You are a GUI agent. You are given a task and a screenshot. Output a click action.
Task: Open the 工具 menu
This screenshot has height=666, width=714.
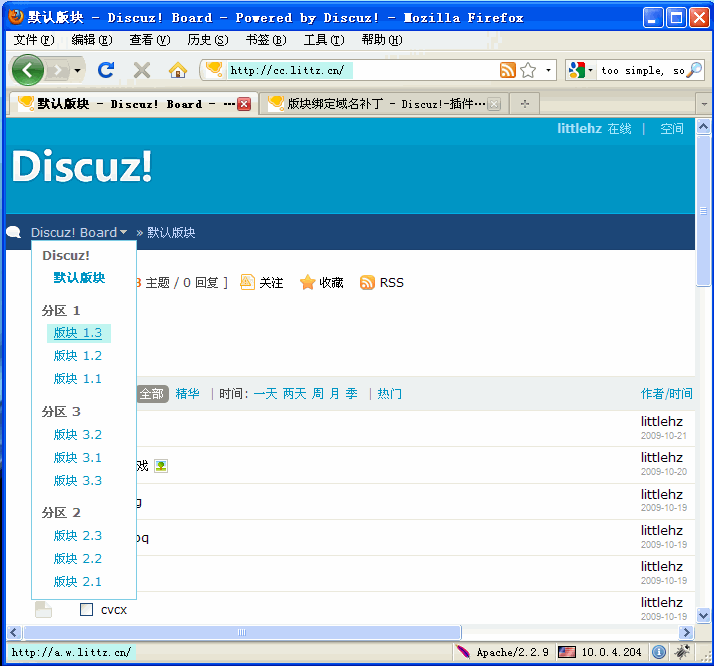(324, 40)
